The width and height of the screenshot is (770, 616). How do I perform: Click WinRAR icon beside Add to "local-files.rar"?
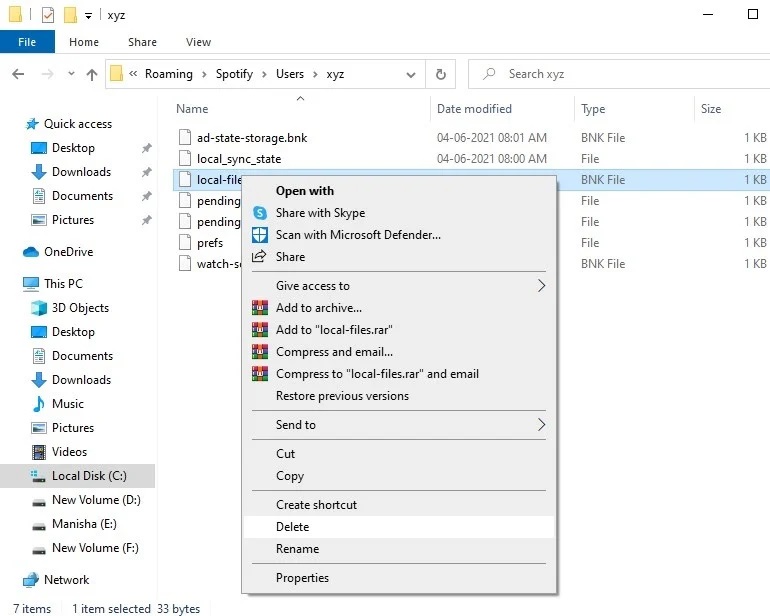pyautogui.click(x=260, y=330)
